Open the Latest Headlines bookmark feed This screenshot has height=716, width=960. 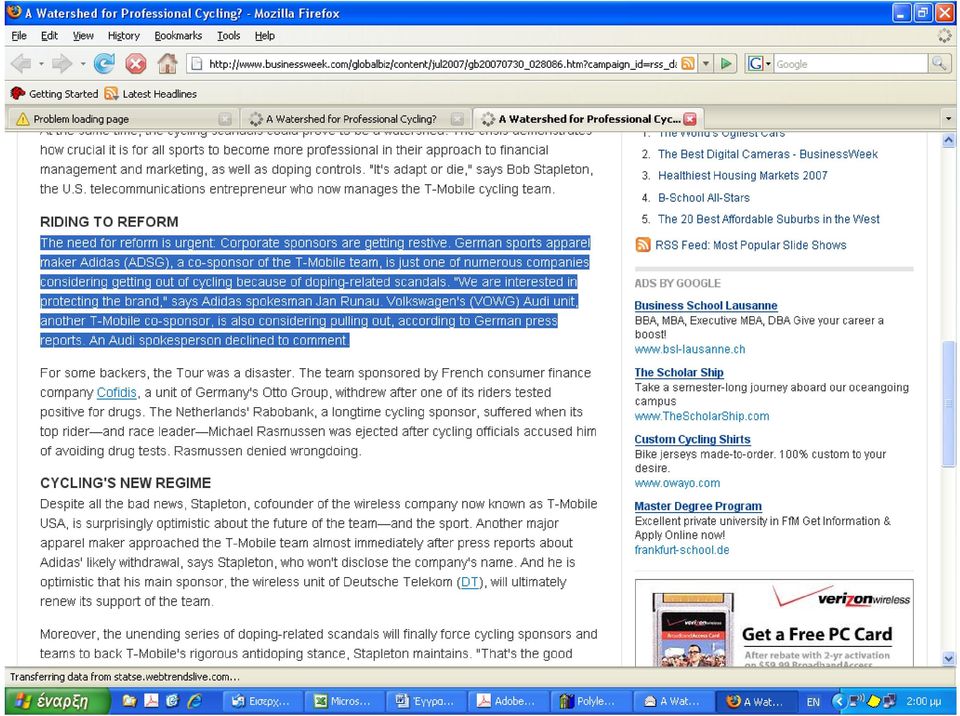click(x=151, y=94)
